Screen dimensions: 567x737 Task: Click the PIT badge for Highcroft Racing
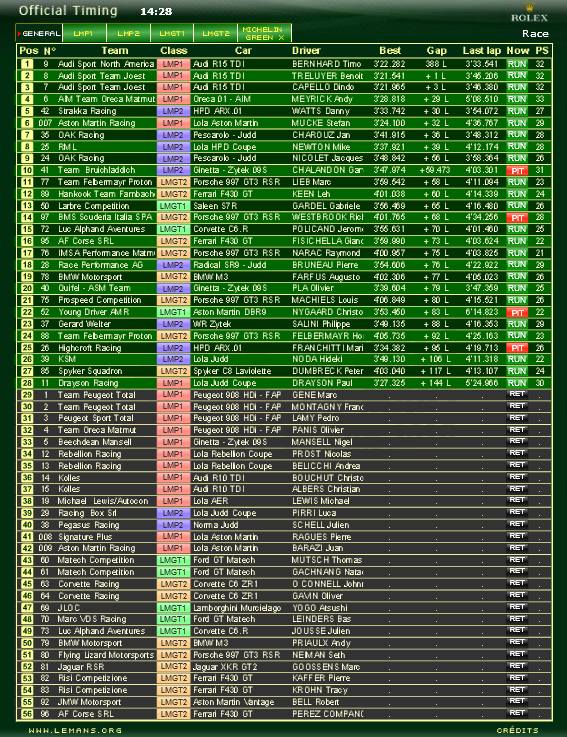coord(517,348)
